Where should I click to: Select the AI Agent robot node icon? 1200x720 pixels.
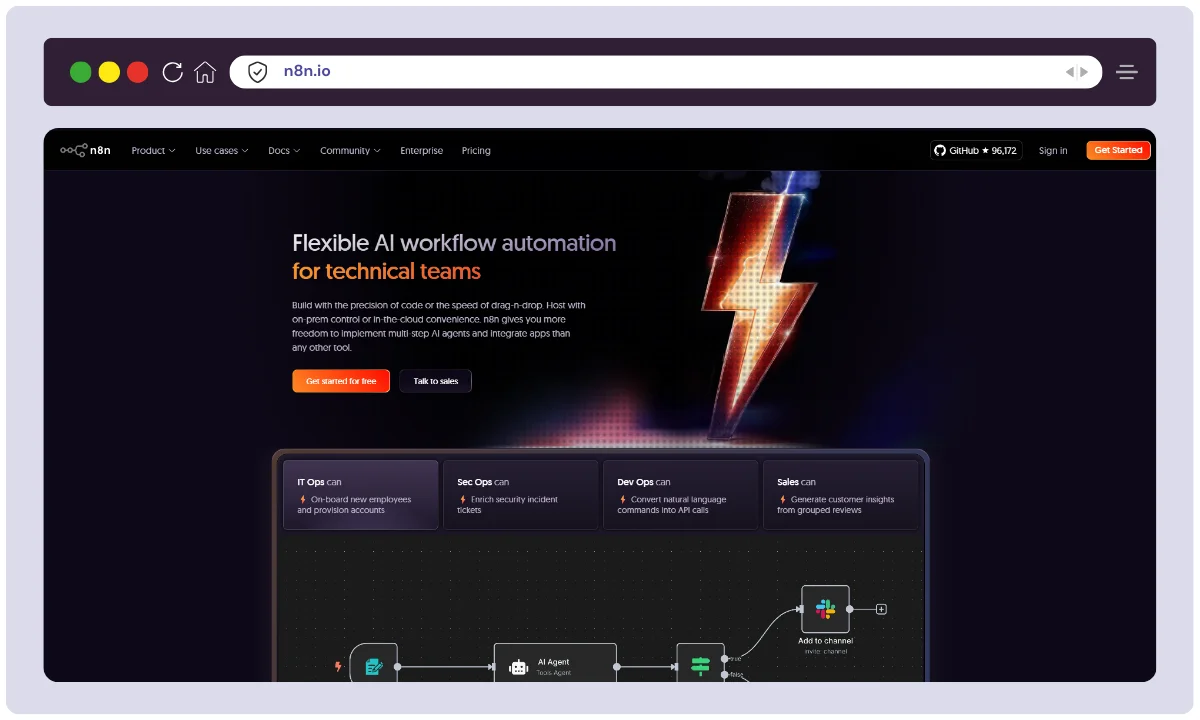click(519, 666)
